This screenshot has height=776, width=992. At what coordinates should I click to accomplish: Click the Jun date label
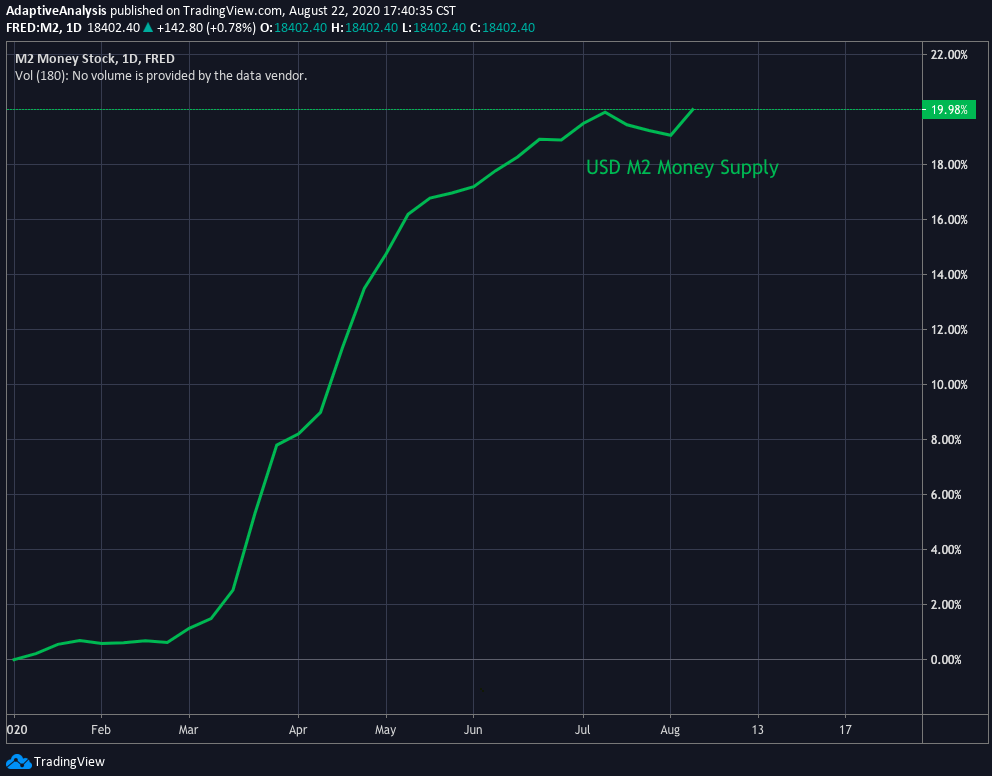473,730
